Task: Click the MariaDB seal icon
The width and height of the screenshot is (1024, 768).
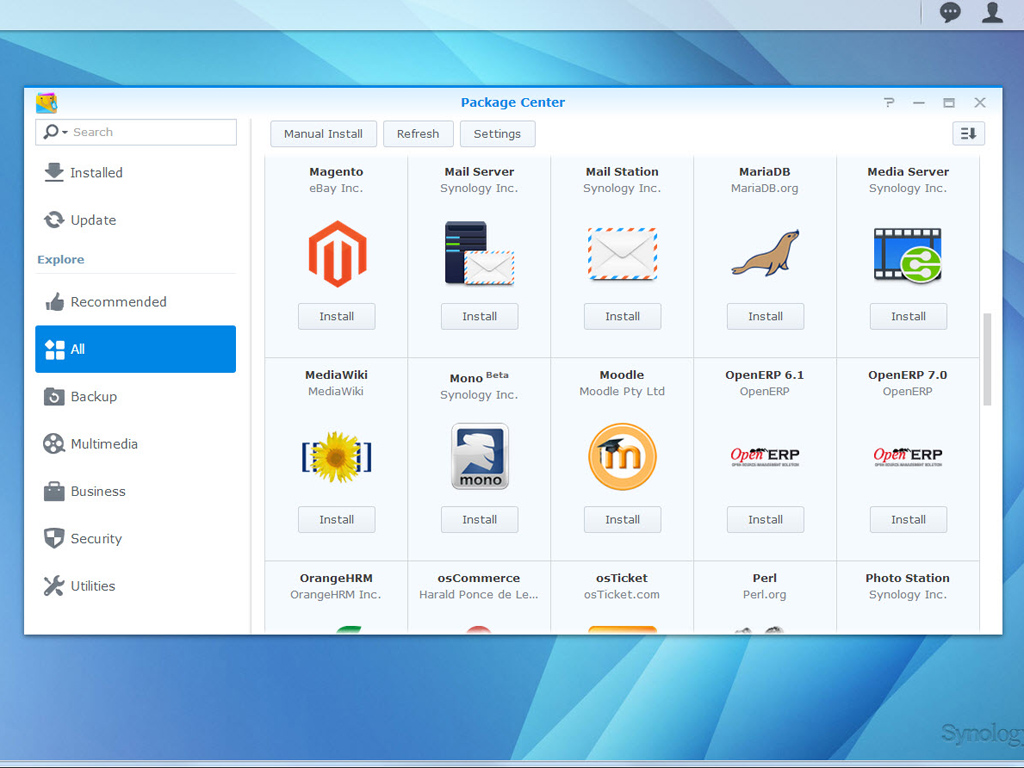Action: [765, 253]
